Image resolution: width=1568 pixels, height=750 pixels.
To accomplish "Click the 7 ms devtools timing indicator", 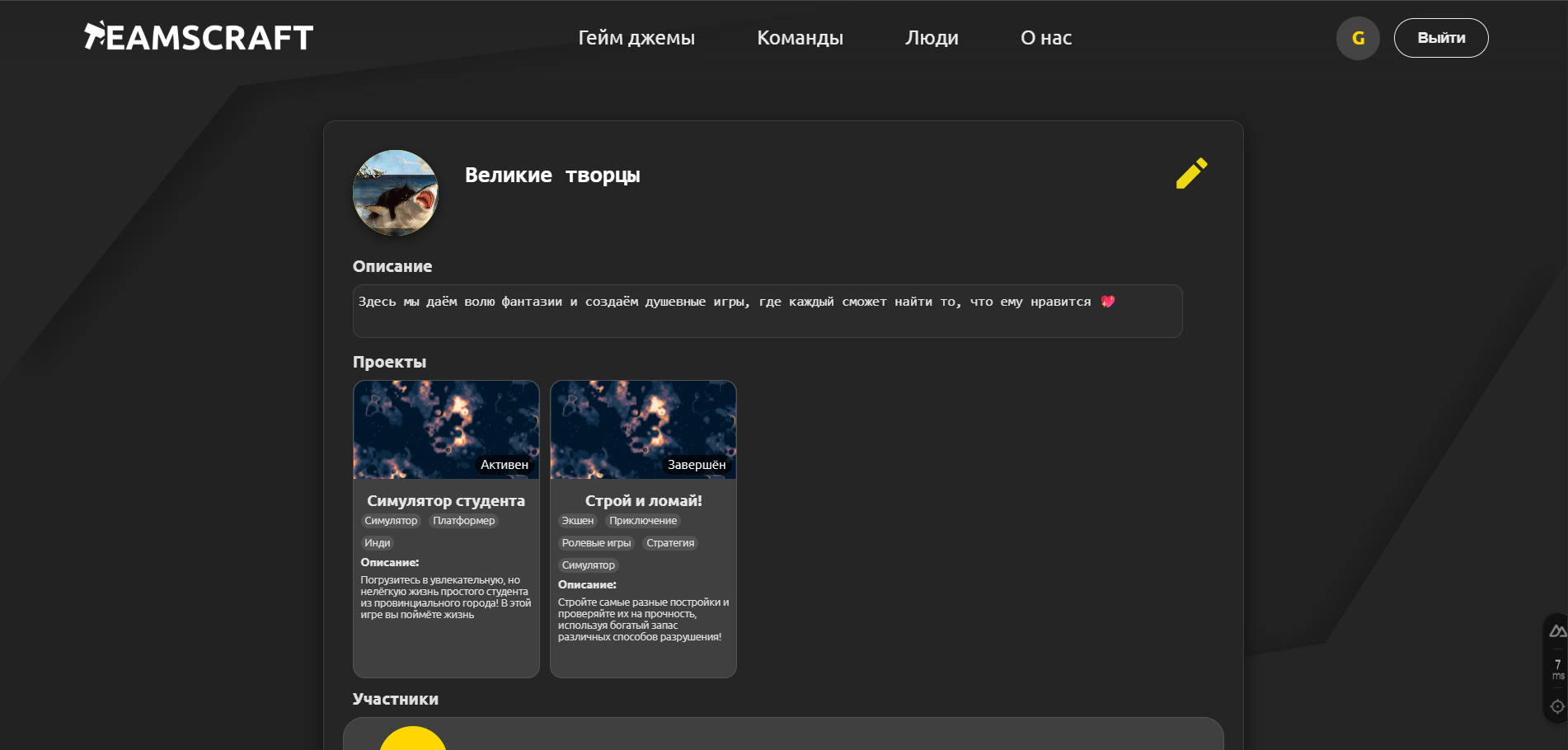I will pyautogui.click(x=1557, y=669).
